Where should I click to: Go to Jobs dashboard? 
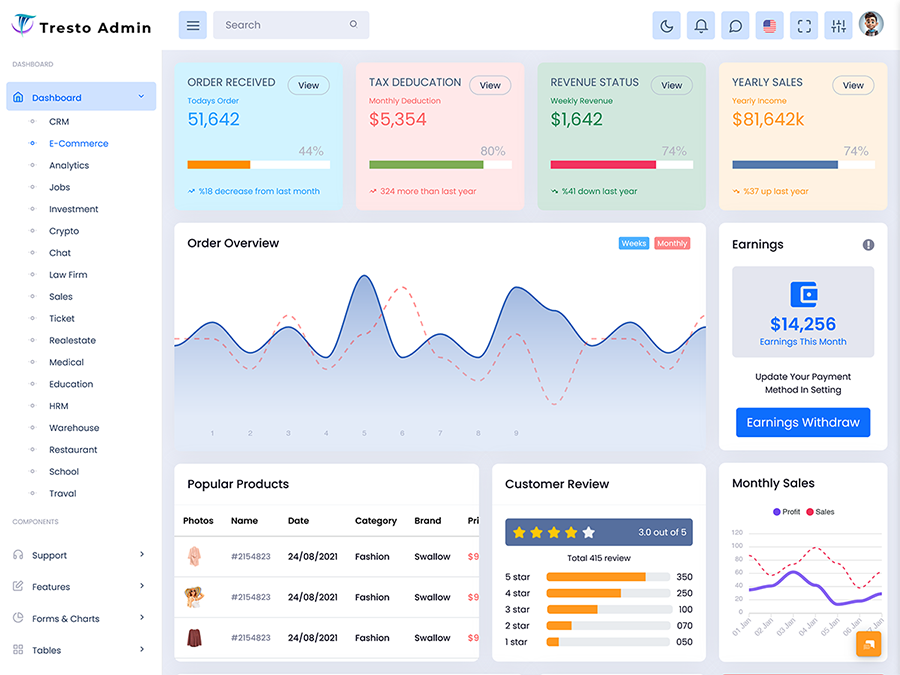(x=60, y=187)
